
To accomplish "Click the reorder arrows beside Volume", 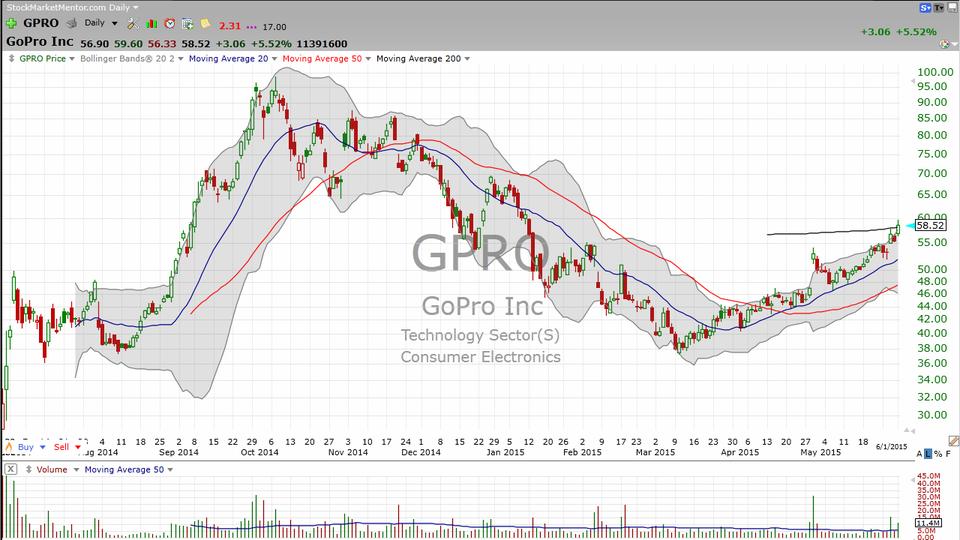I will (x=28, y=470).
